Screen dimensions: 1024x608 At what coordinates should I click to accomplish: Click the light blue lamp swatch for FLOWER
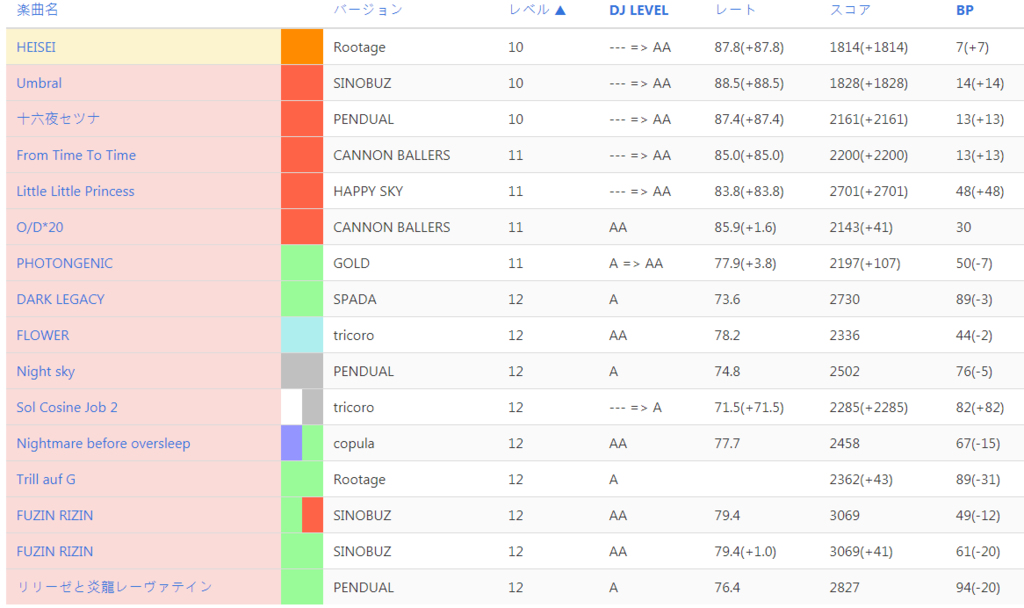tap(302, 335)
